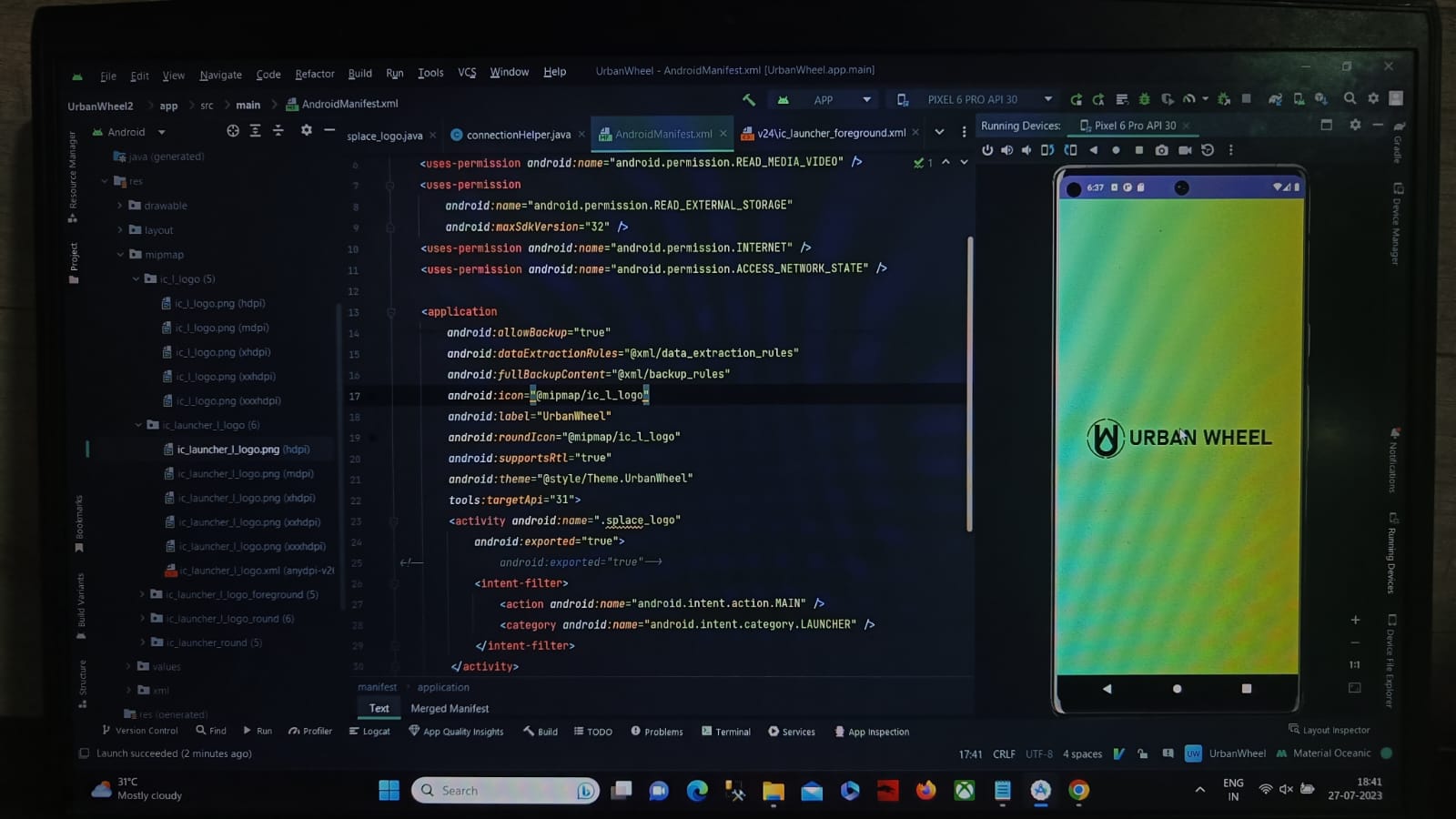Open the Logcat tool window

click(369, 731)
